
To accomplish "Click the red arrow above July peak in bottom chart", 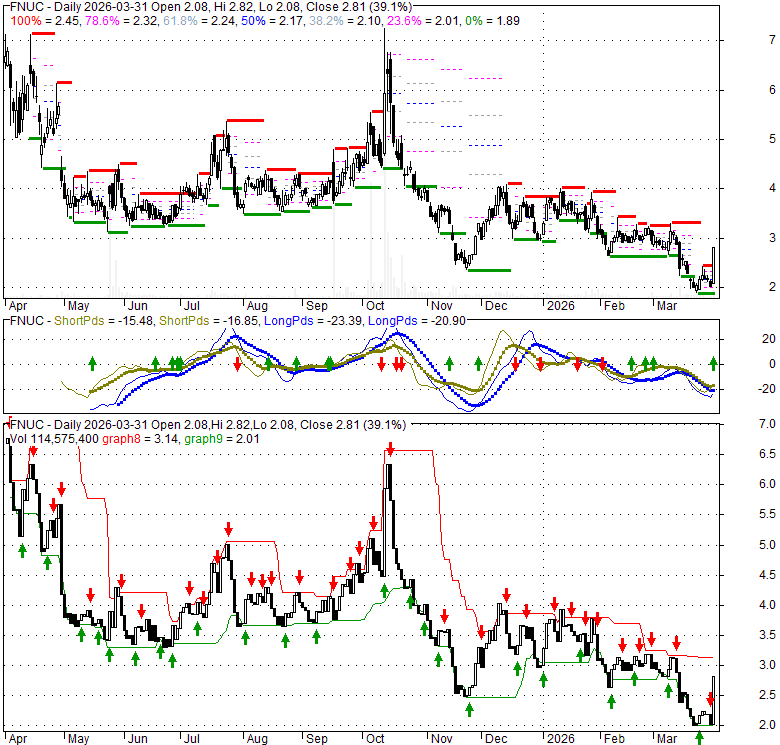I will tap(229, 528).
